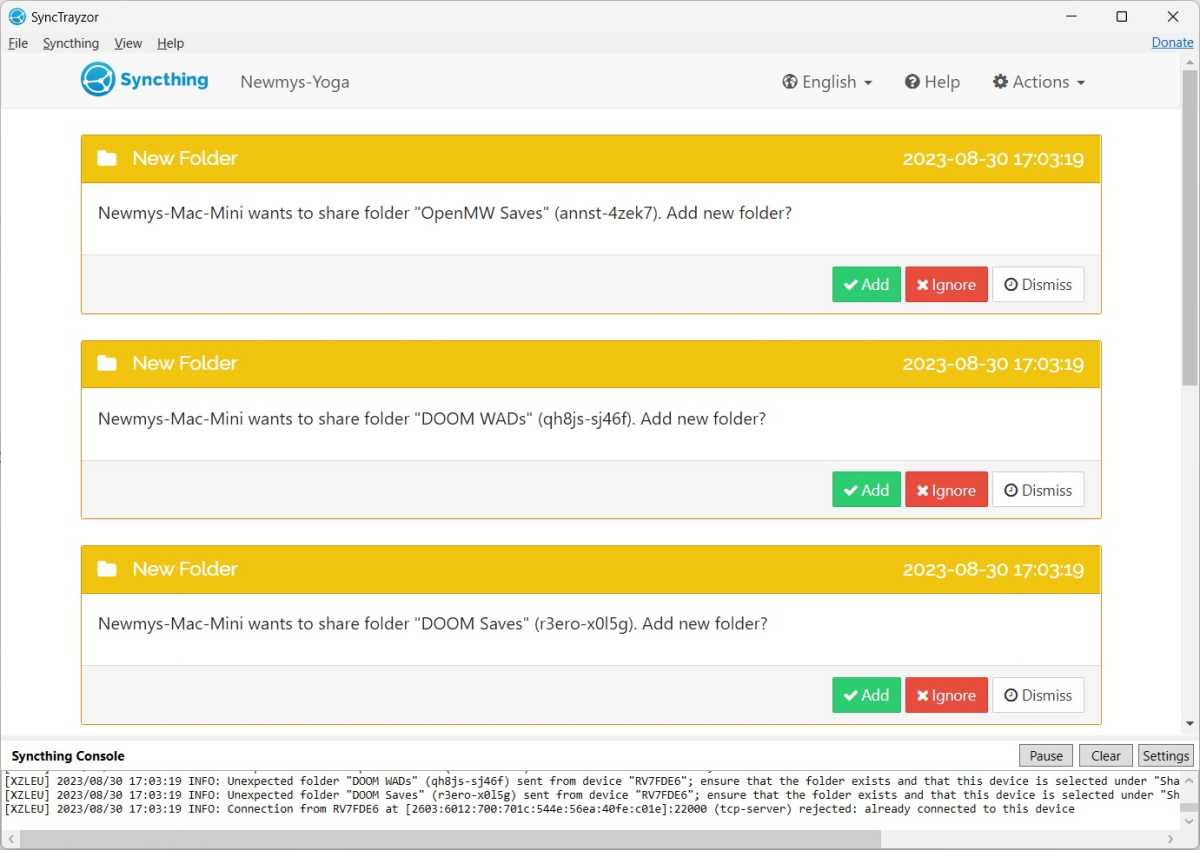1200x850 pixels.
Task: Dismiss the DOOM Saves notification
Action: pos(1038,695)
